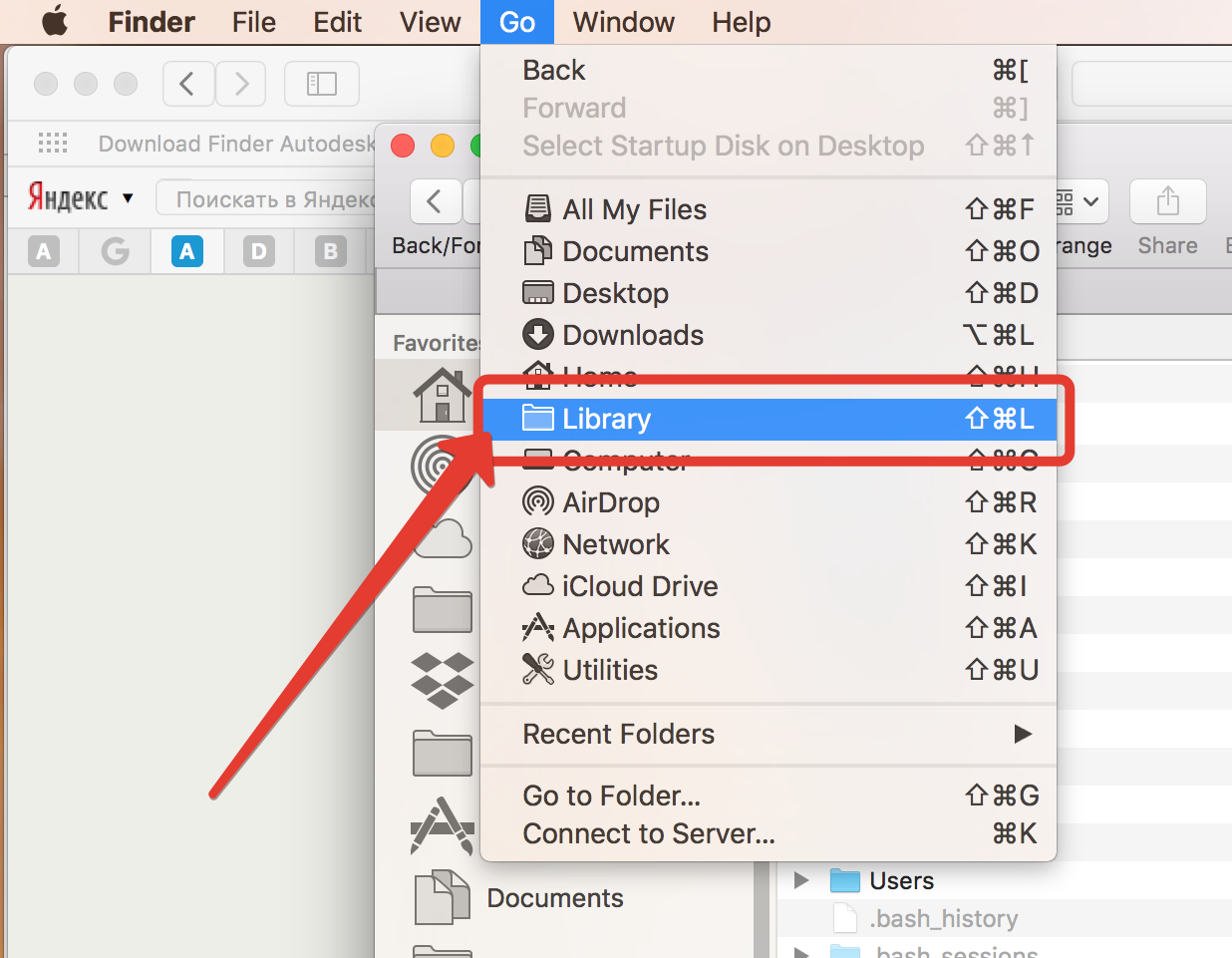Screen dimensions: 1232x958
Task: Click Finder window back button
Action: click(x=436, y=202)
